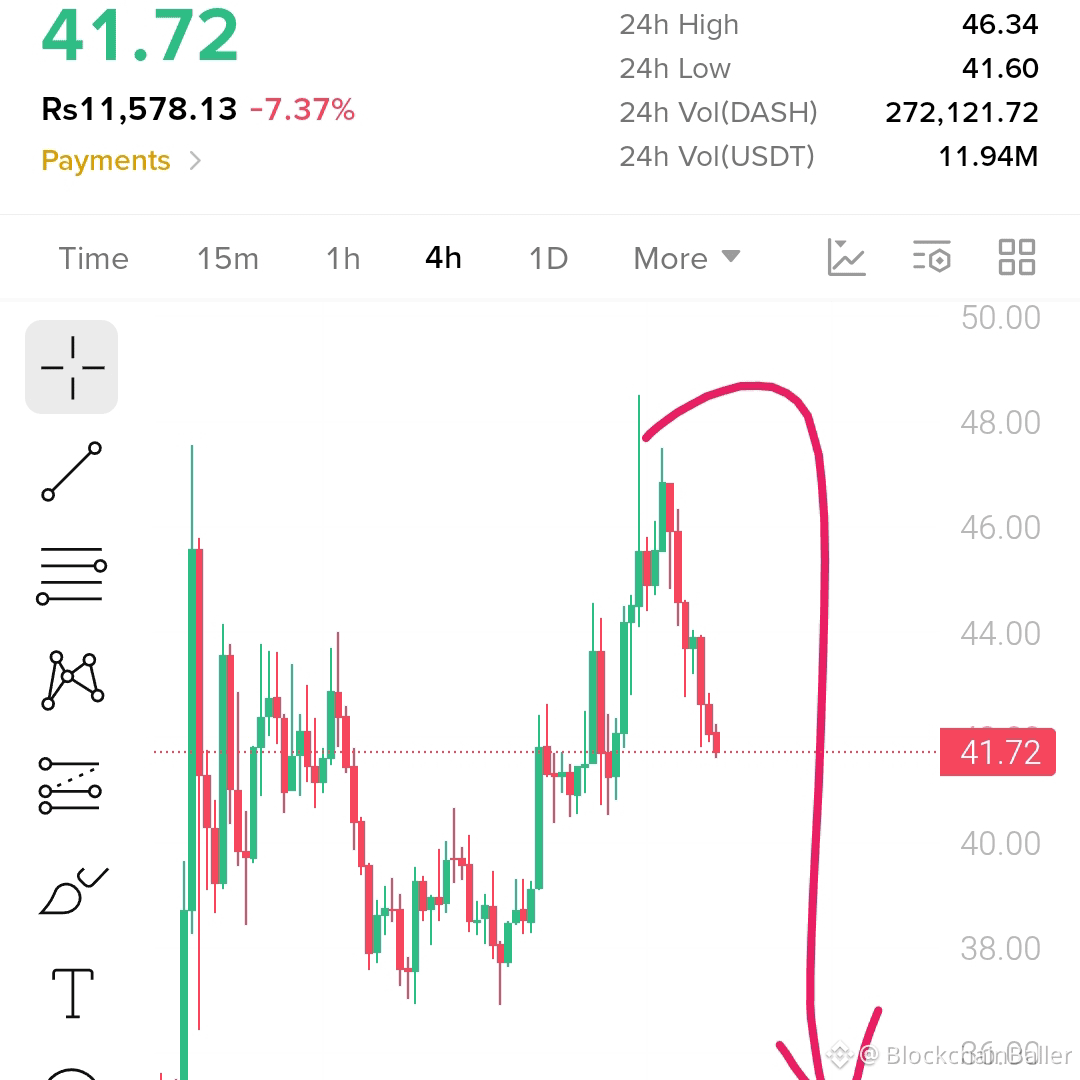Select the Text annotation tool
1080x1080 pixels.
(x=72, y=993)
